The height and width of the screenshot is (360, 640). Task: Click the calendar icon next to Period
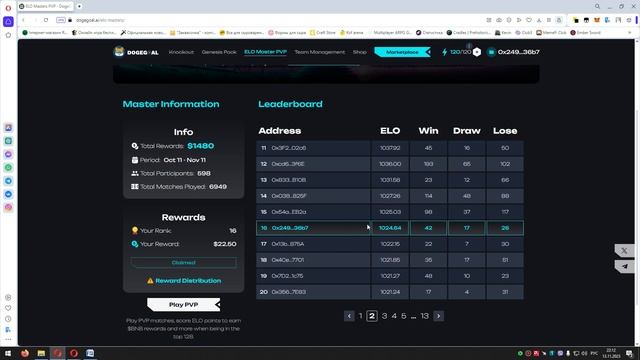click(x=135, y=160)
